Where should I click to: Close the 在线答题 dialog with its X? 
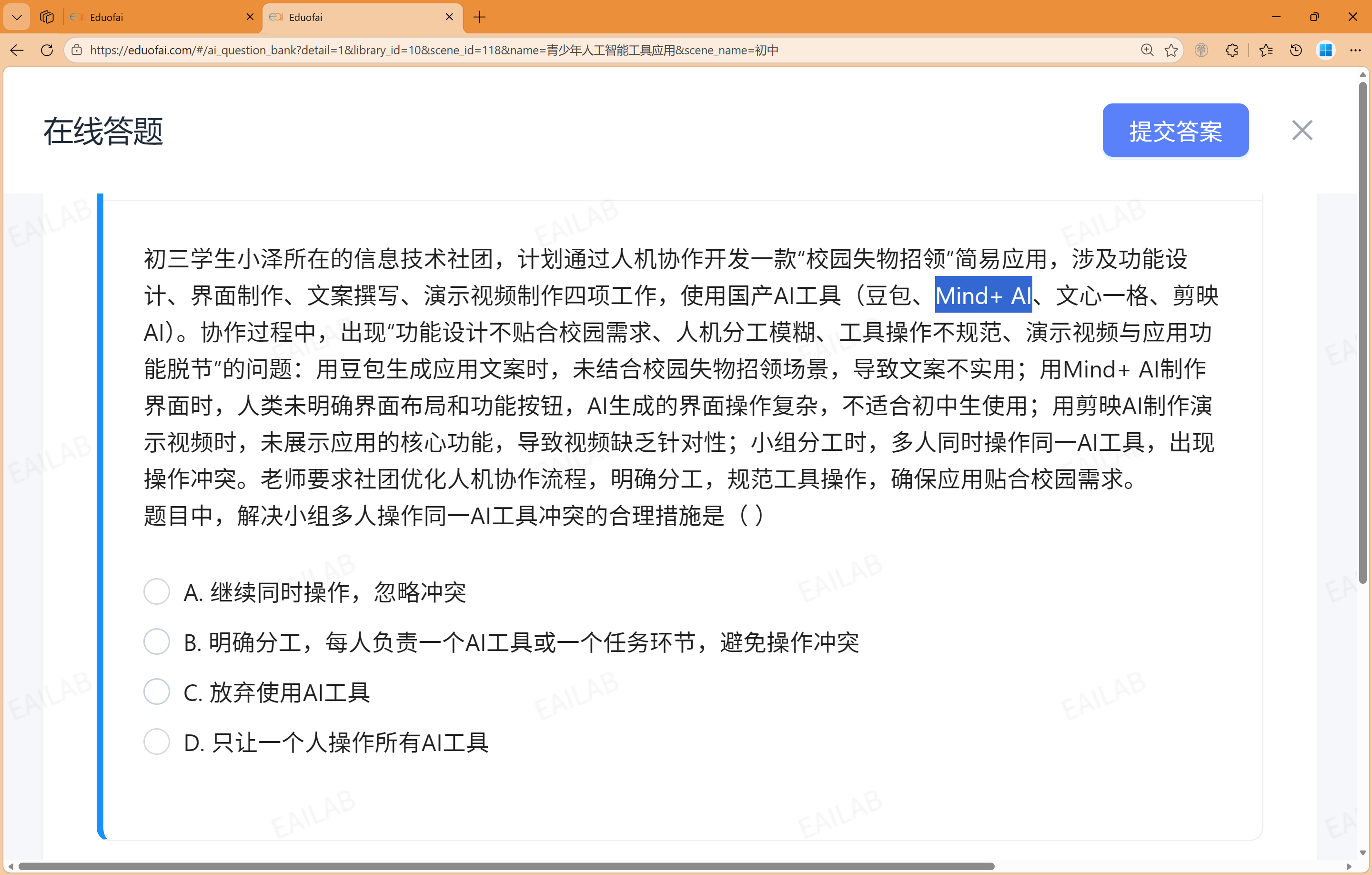click(x=1302, y=130)
